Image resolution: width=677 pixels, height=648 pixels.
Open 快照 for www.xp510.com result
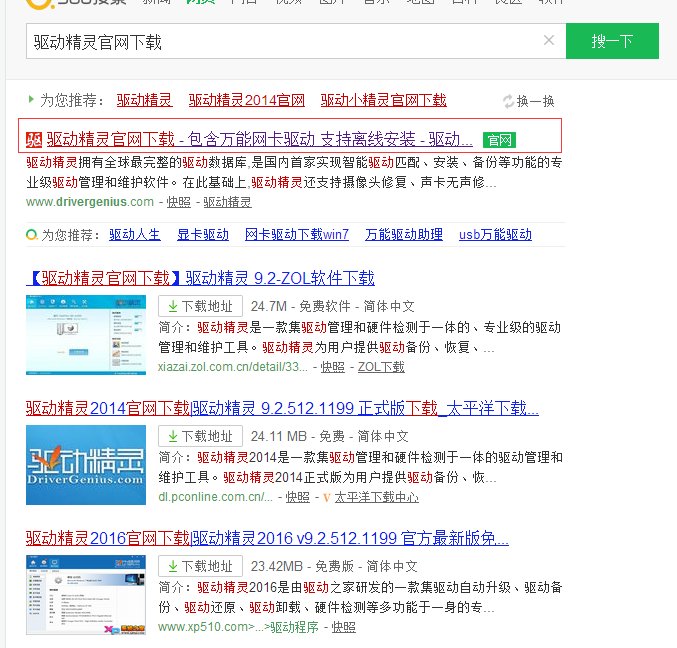pos(344,627)
